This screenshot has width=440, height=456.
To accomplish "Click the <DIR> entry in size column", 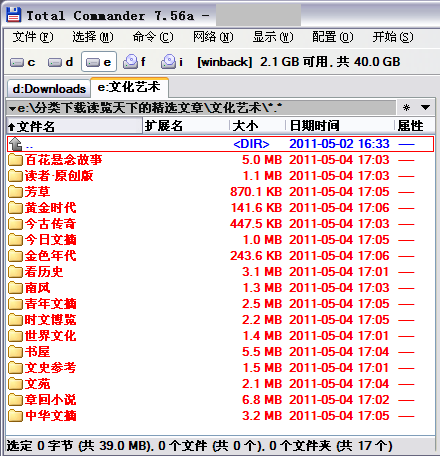I will click(x=251, y=144).
